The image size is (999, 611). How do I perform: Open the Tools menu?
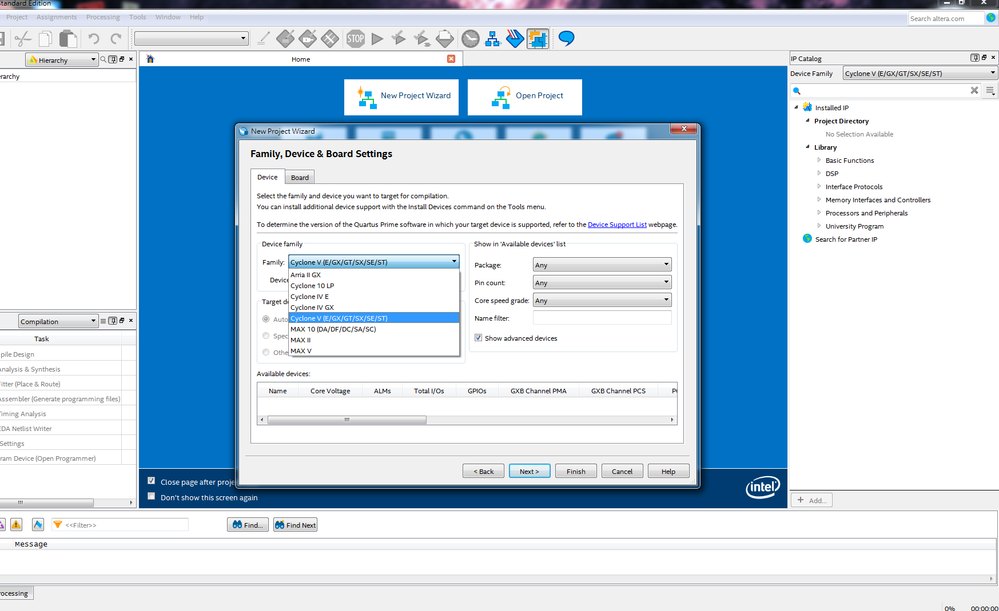click(x=137, y=17)
